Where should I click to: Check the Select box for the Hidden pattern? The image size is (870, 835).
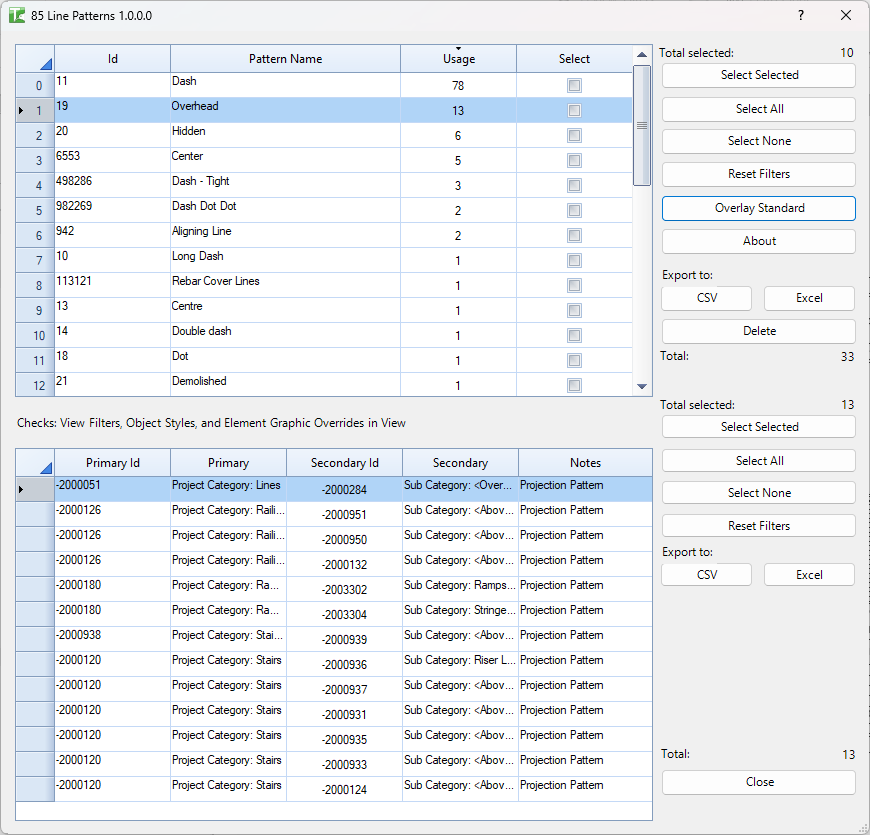574,135
